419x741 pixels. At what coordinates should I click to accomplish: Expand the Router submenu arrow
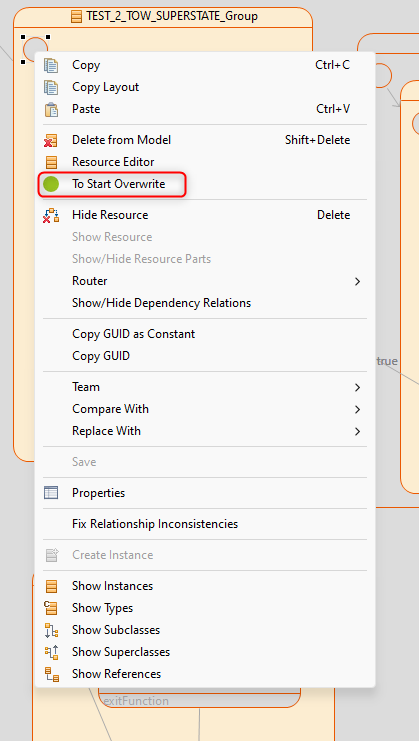pyautogui.click(x=357, y=281)
